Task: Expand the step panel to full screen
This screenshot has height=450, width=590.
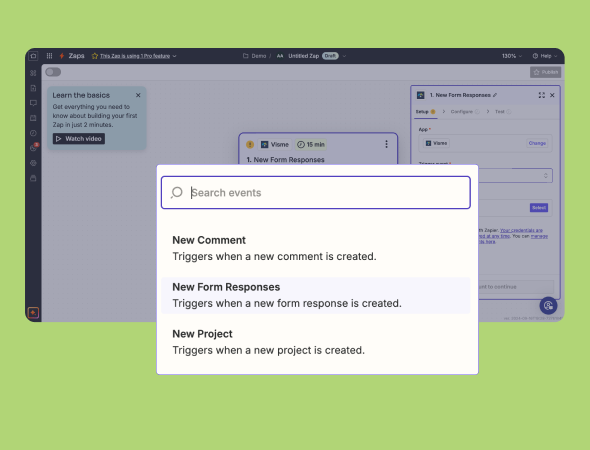Action: pos(541,95)
